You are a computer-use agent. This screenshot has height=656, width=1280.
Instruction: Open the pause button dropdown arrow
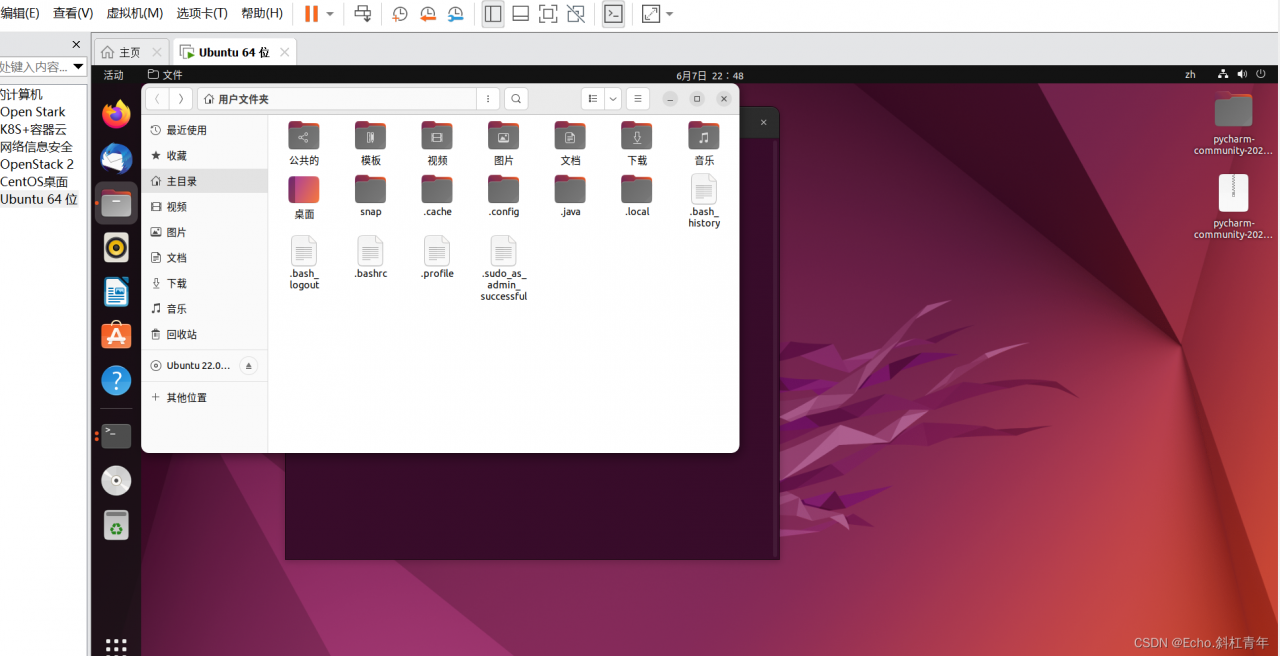pos(330,14)
